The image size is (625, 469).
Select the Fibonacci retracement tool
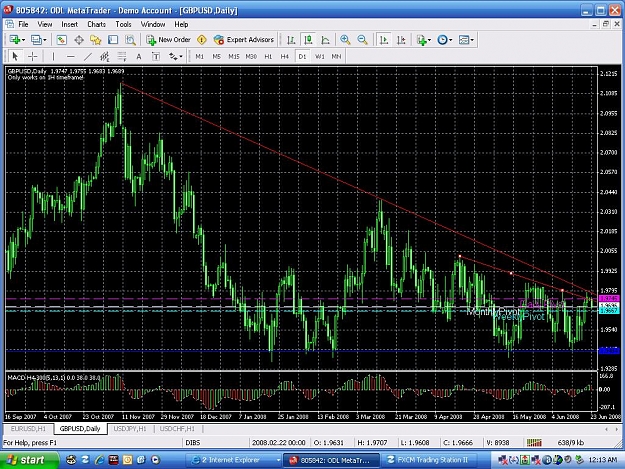point(122,57)
